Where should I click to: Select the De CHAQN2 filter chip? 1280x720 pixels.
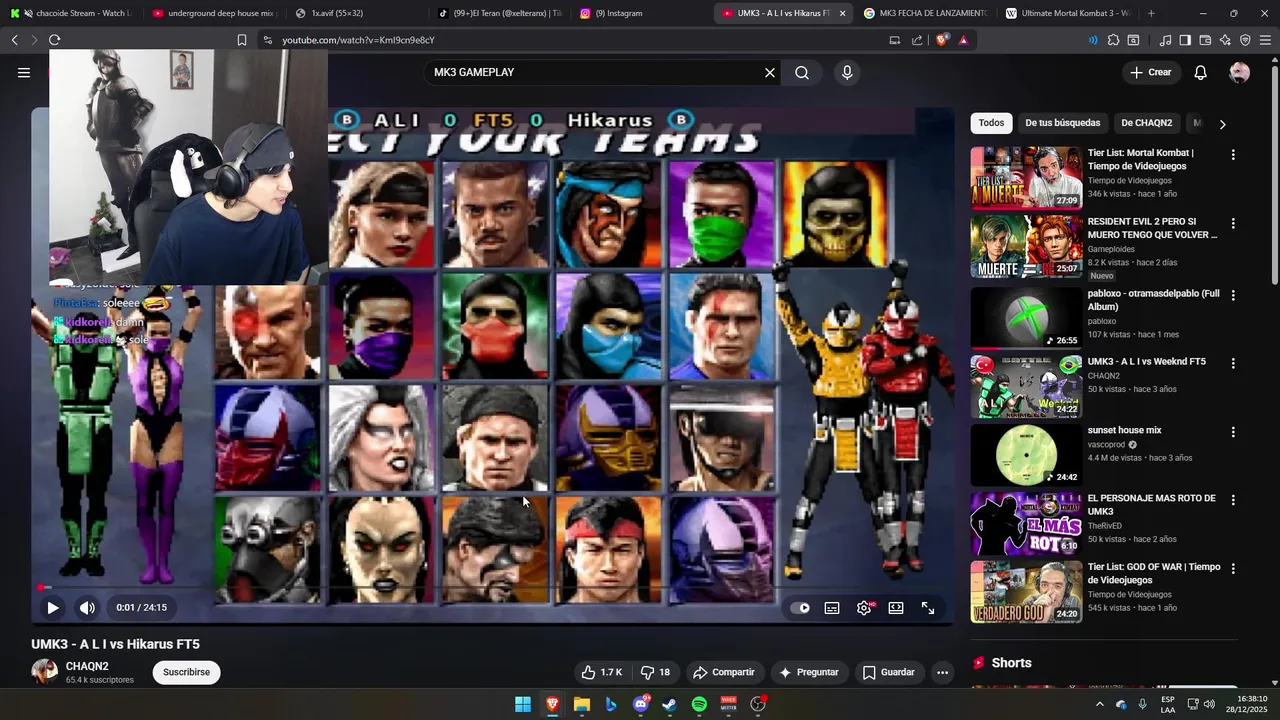(x=1146, y=123)
